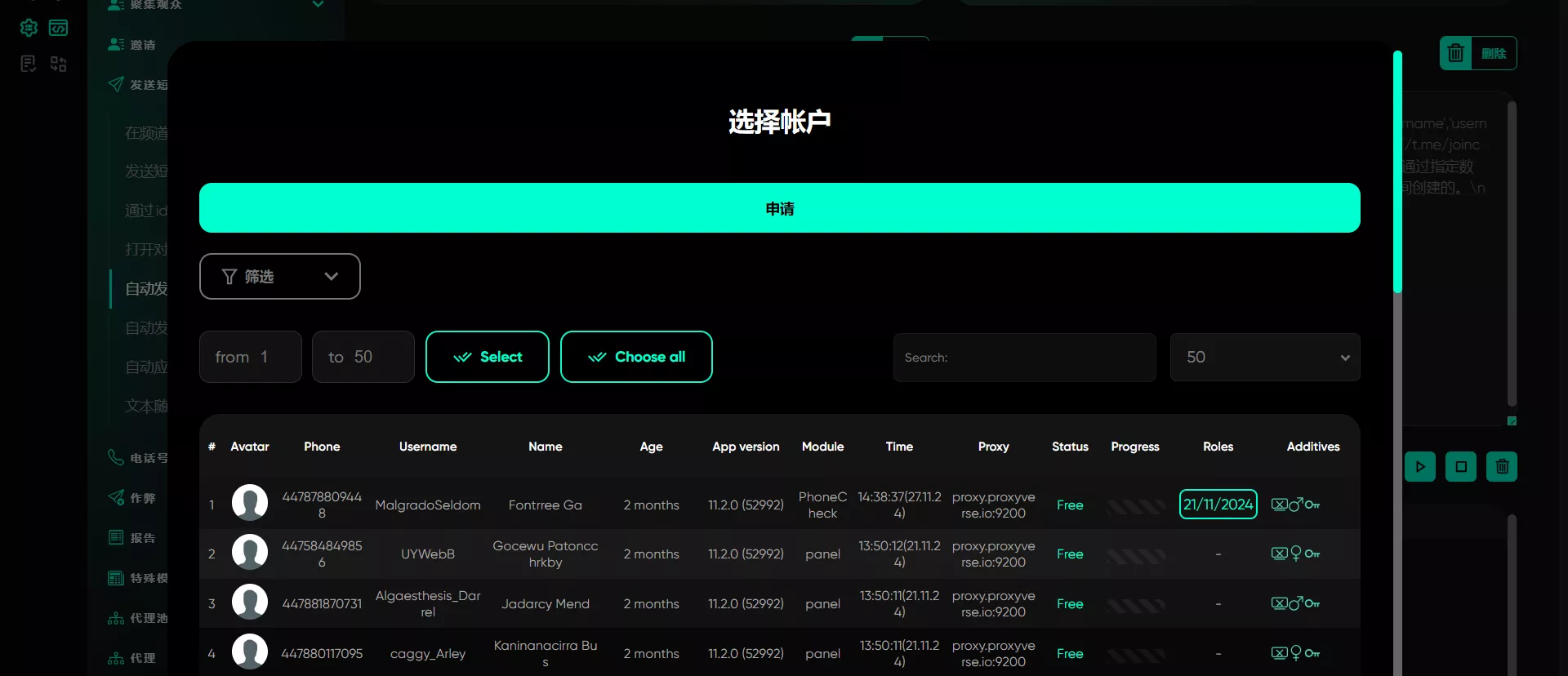
Task: Open the 报告 sidebar item
Action: 132,538
